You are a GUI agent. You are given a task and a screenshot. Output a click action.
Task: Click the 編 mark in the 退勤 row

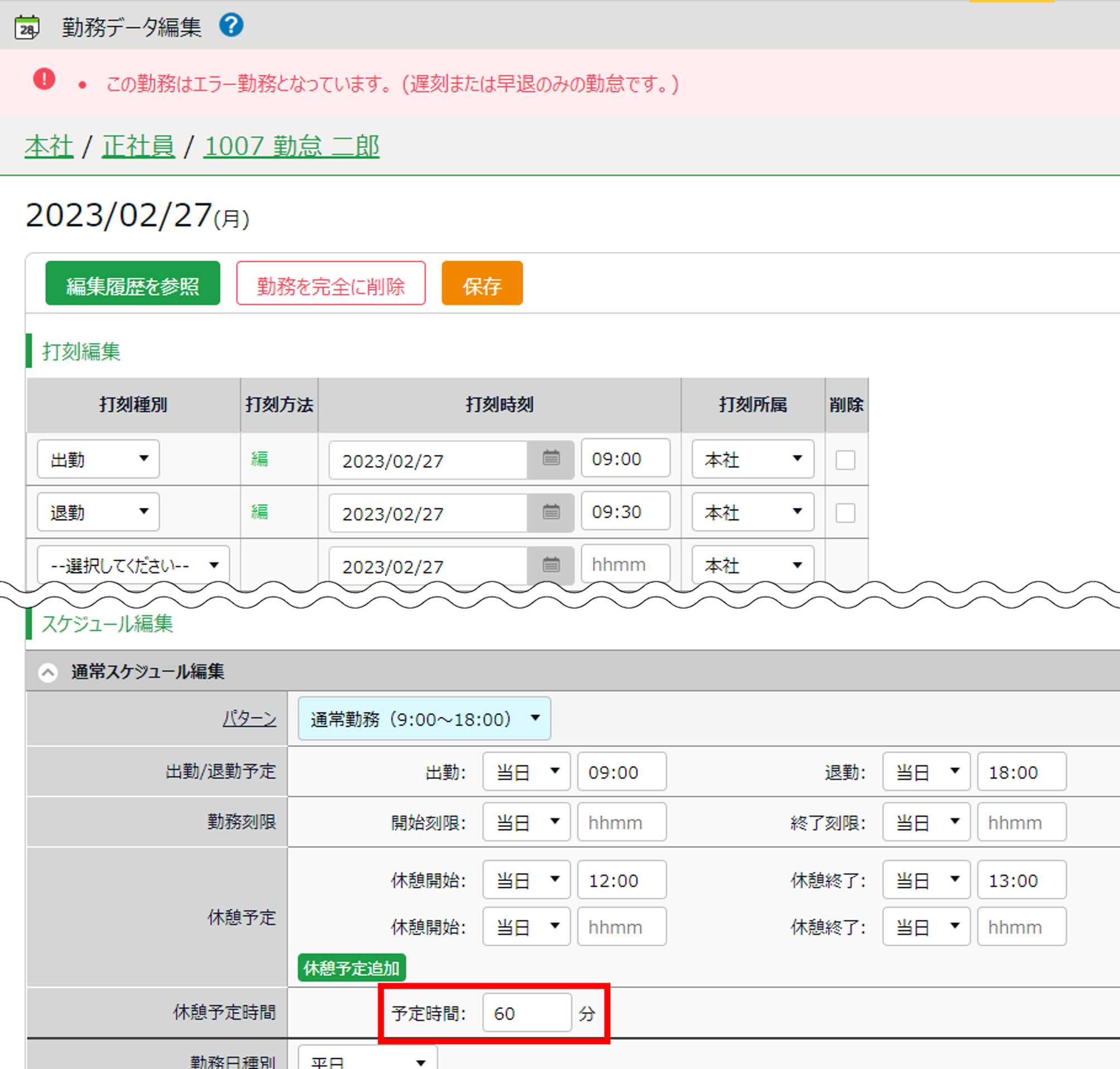259,512
